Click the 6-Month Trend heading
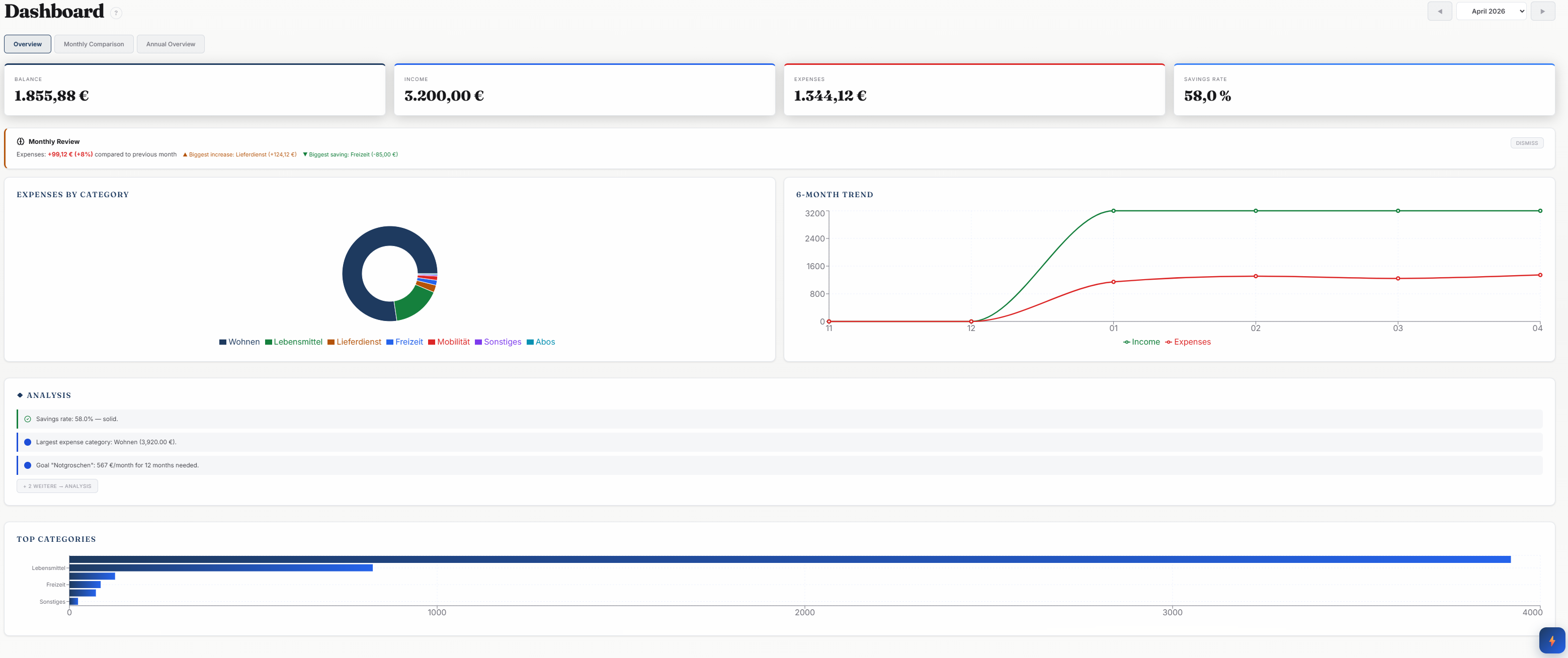 click(x=835, y=195)
